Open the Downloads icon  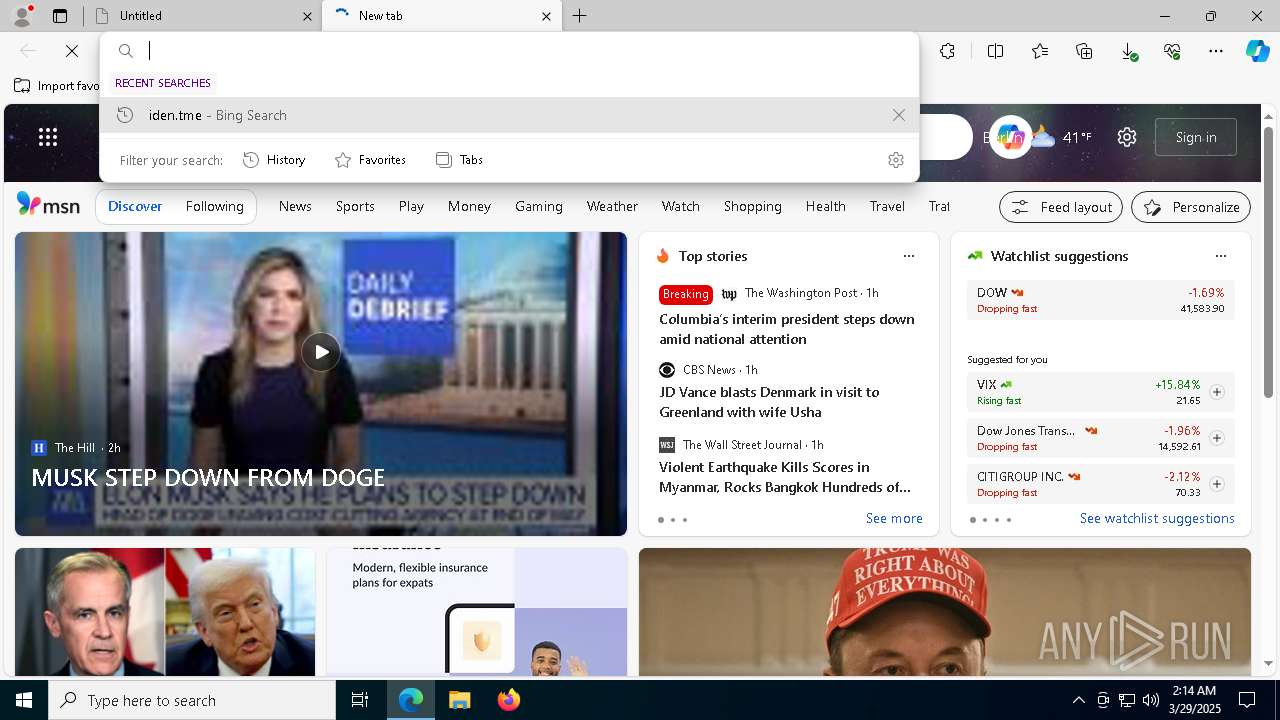pyautogui.click(x=1128, y=51)
